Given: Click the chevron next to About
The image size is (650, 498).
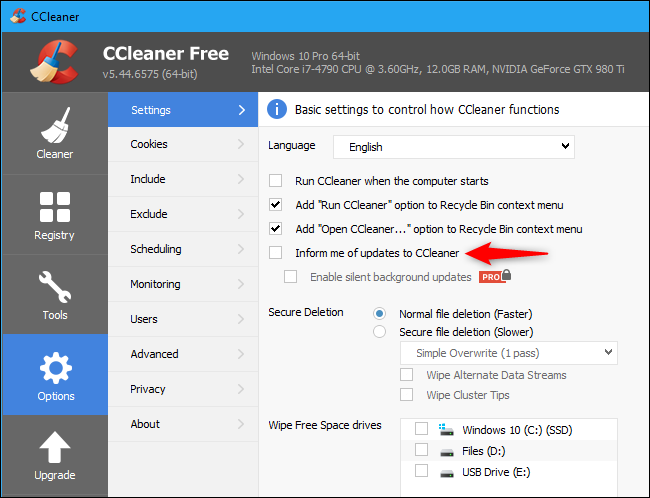Looking at the screenshot, I should [241, 424].
